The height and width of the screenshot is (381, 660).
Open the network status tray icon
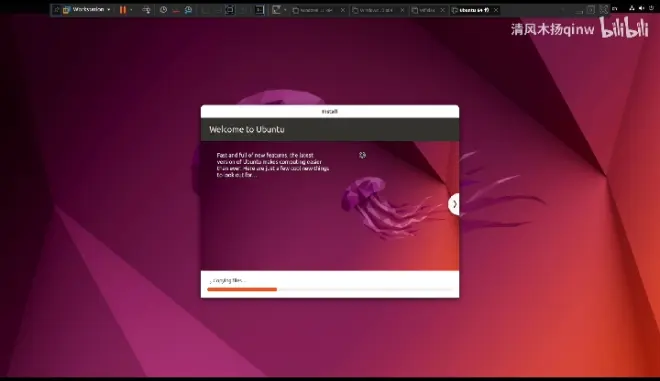tap(632, 8)
